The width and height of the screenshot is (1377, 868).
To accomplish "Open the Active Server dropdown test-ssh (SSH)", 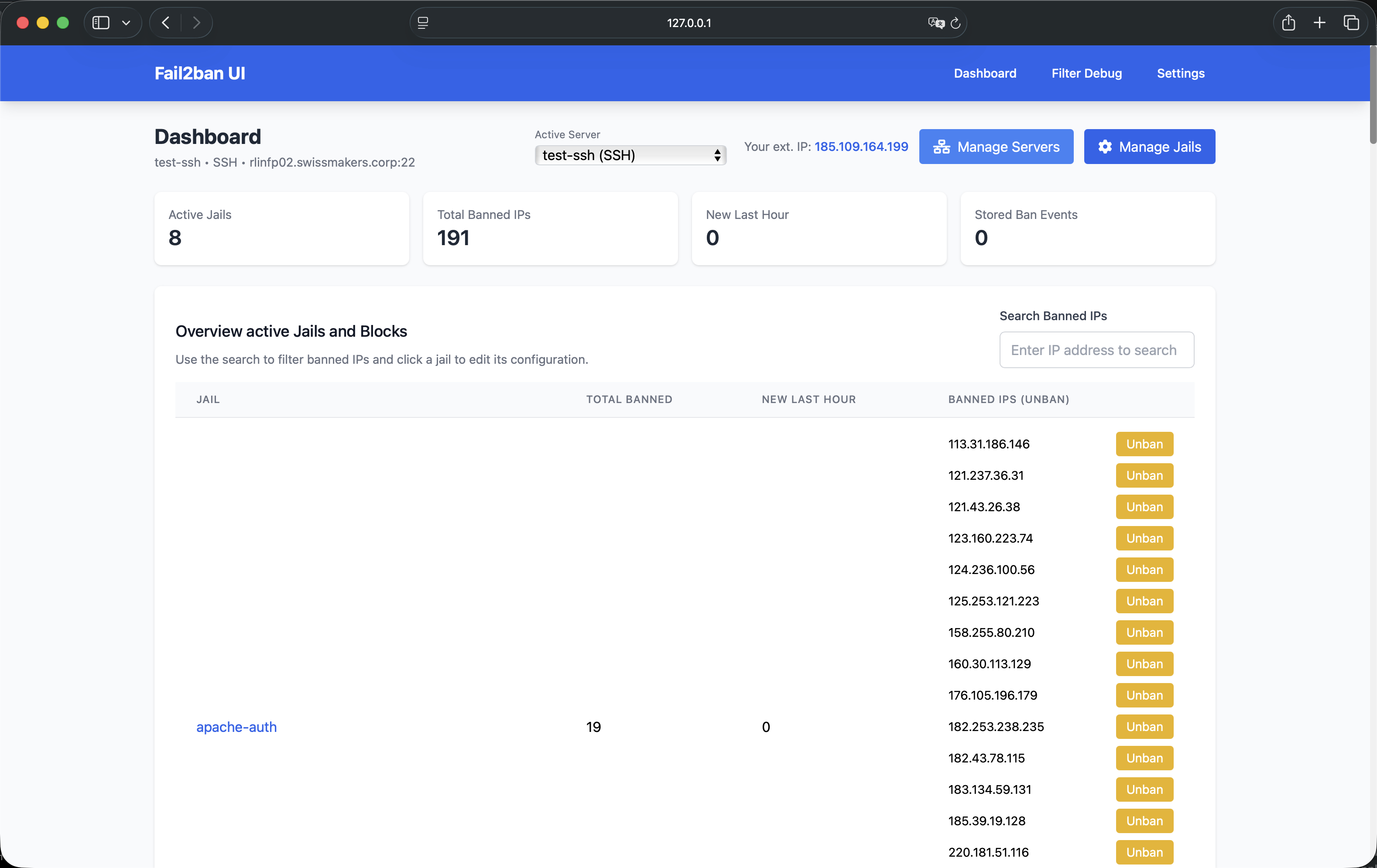I will click(630, 155).
